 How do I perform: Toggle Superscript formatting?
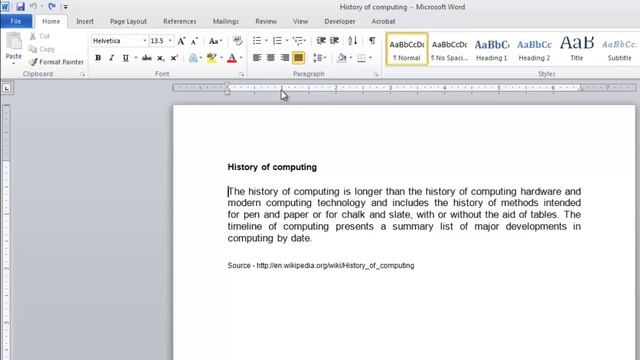pos(174,58)
